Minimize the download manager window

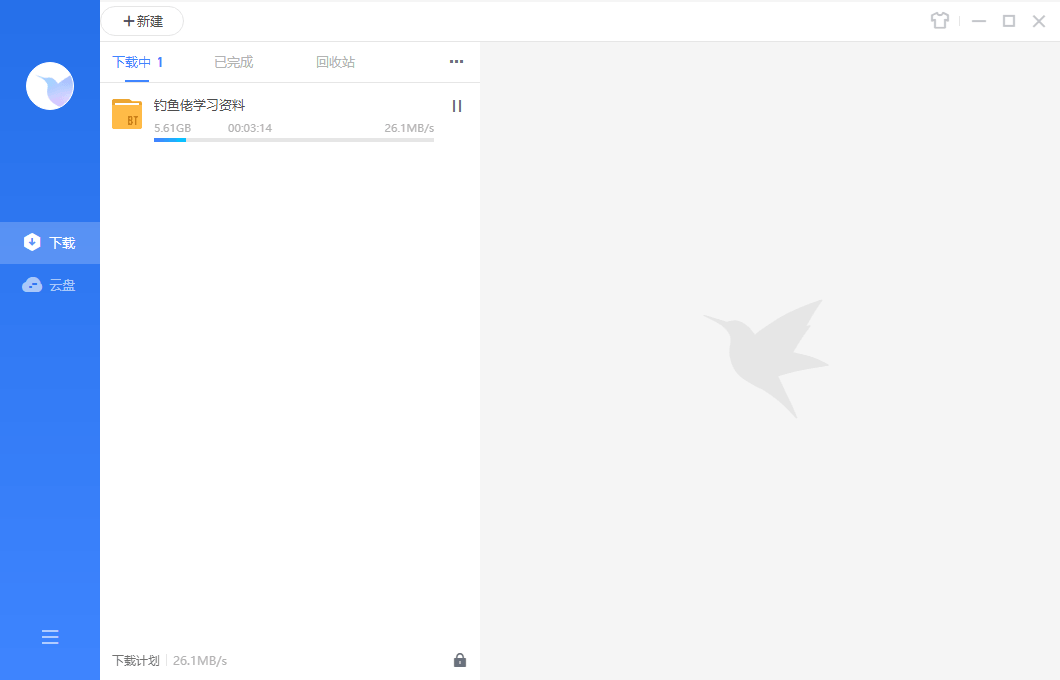point(979,21)
